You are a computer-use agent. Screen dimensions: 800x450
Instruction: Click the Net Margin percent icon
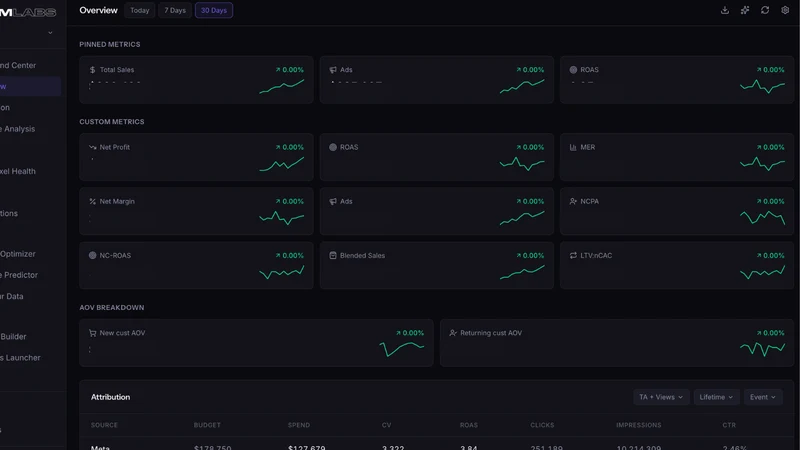92,202
